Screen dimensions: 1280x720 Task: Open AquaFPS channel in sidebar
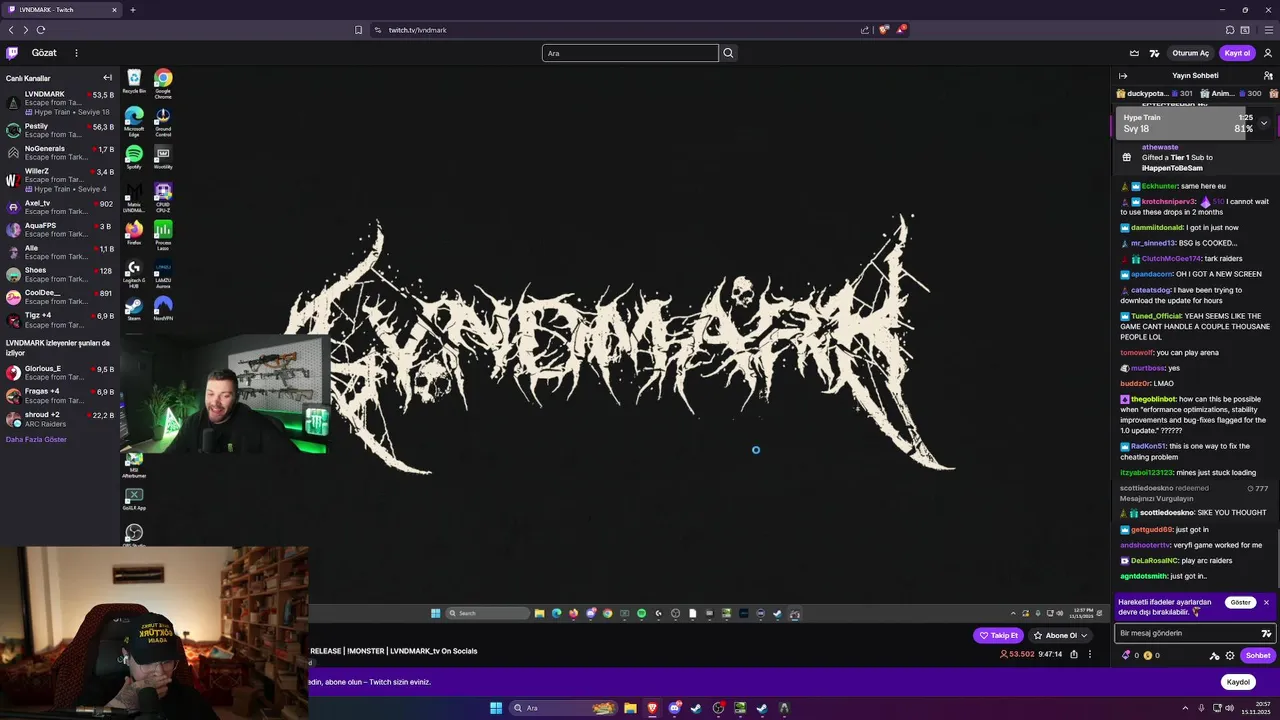pyautogui.click(x=60, y=230)
